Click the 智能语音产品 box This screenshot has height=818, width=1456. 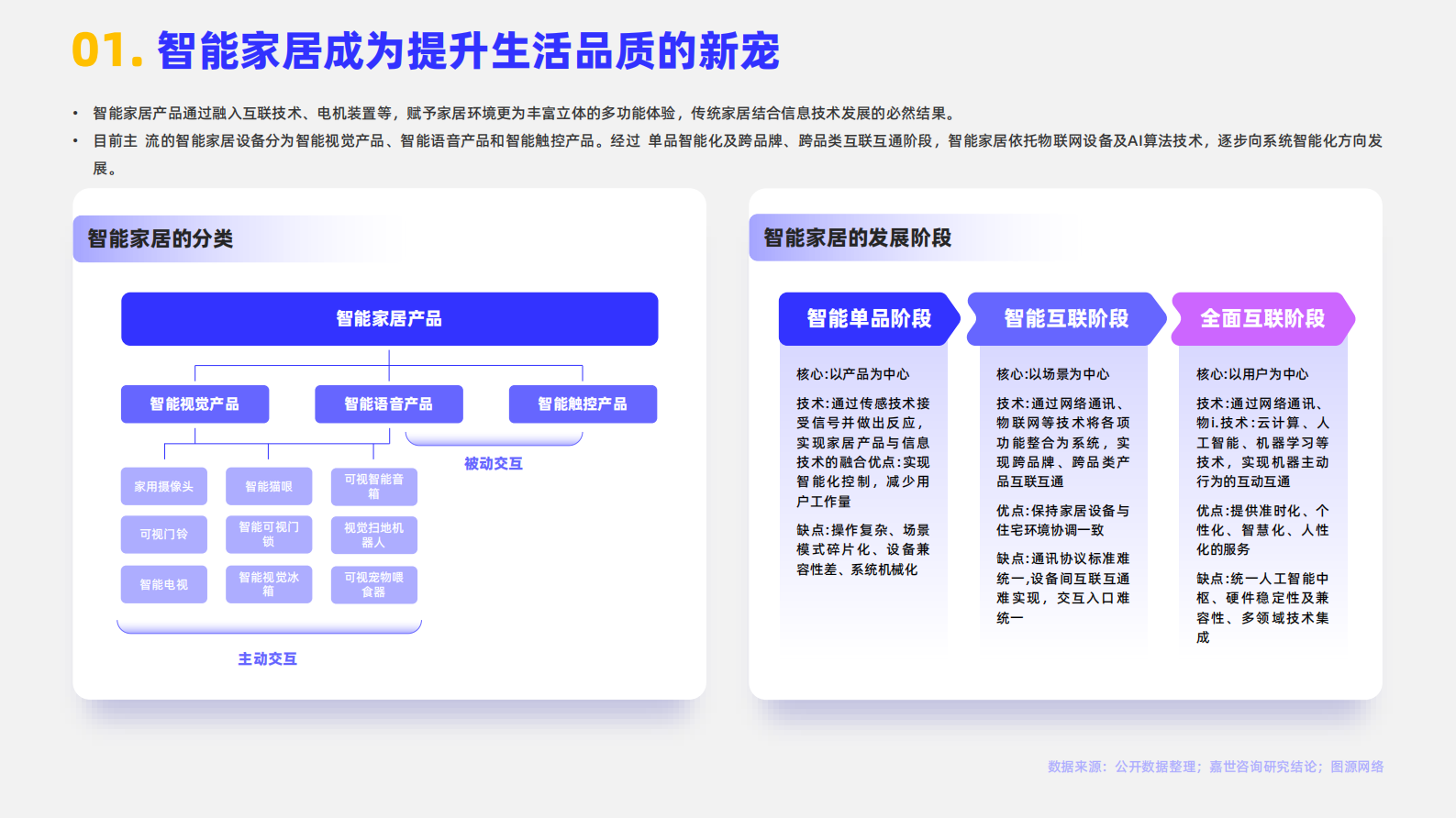tap(388, 404)
